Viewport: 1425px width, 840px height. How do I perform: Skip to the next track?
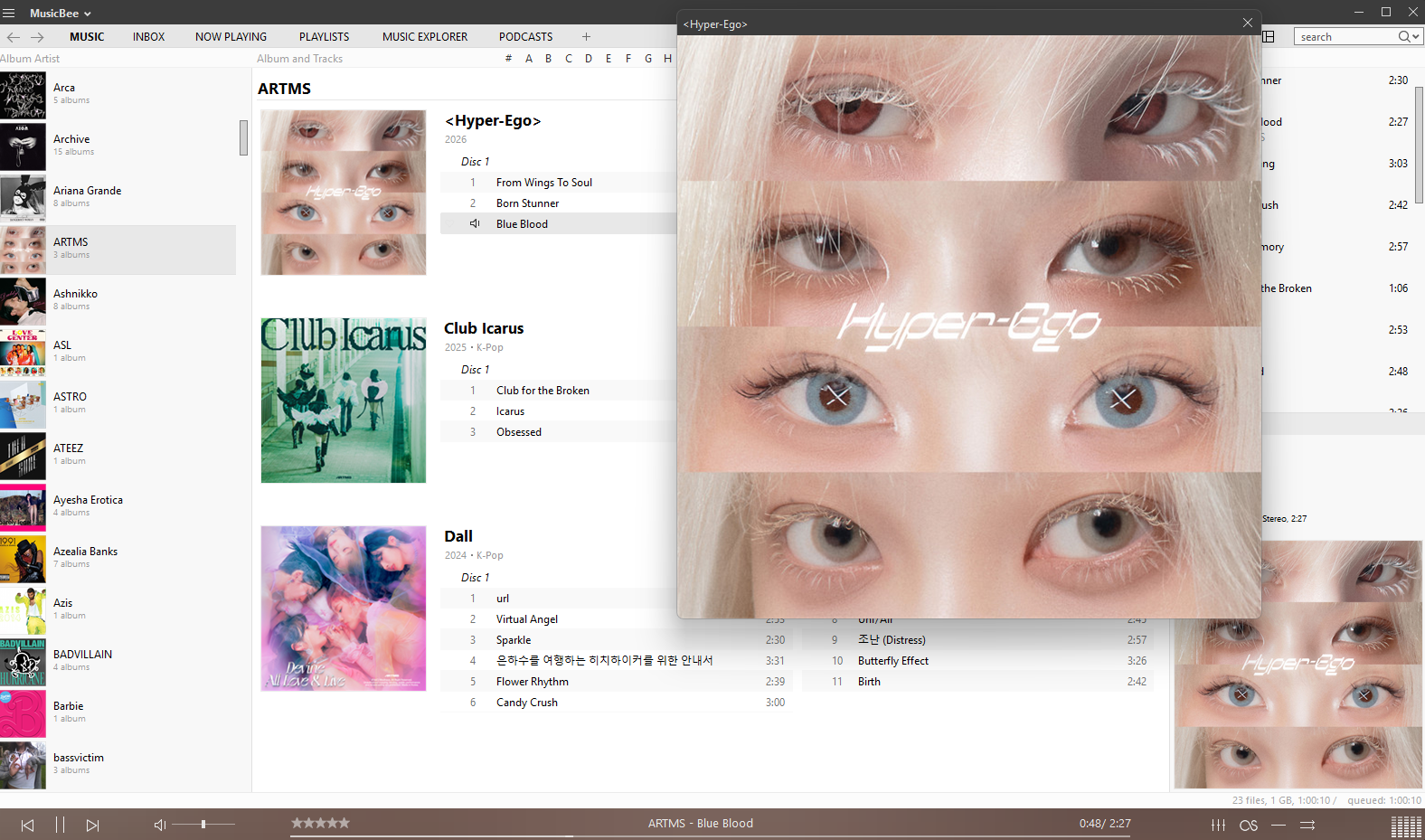click(92, 825)
